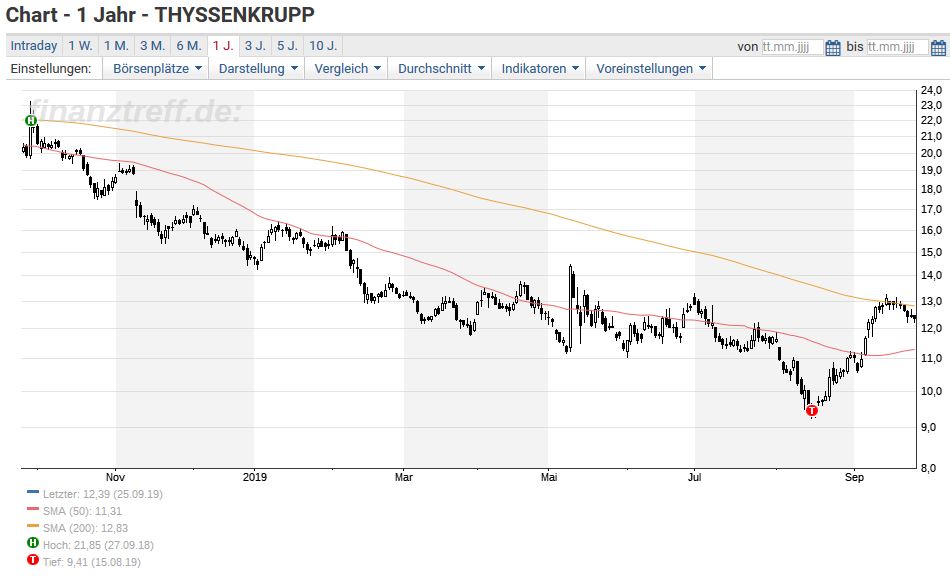The image size is (950, 579).
Task: Click the 'Einstellungen:' label
Action: pyautogui.click(x=51, y=68)
